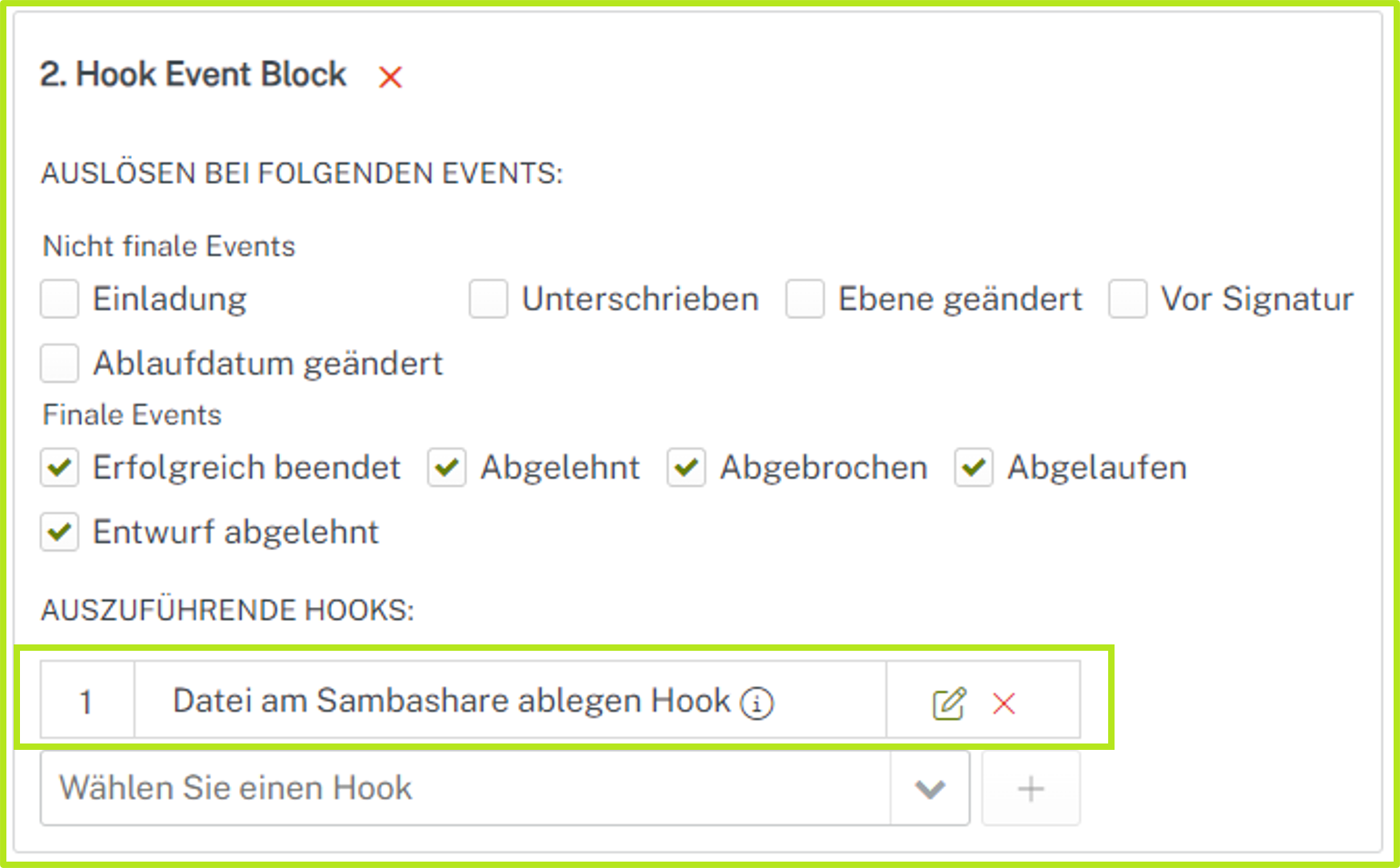The height and width of the screenshot is (868, 1400).
Task: Enable the Vor Signatur event
Action: click(1127, 299)
